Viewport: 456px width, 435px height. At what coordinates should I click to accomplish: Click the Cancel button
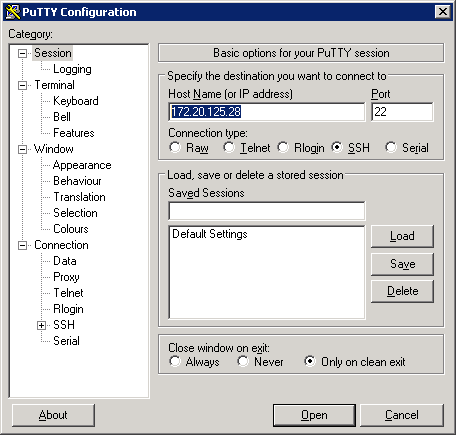[402, 415]
